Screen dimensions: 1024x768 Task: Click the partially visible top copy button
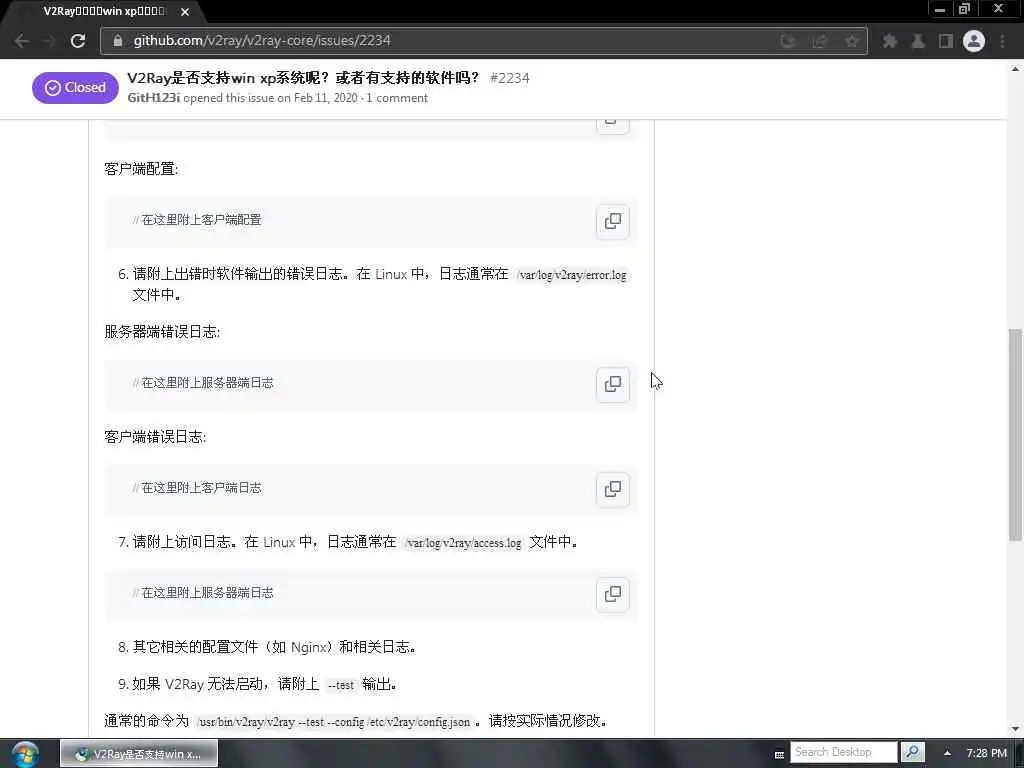click(x=613, y=126)
